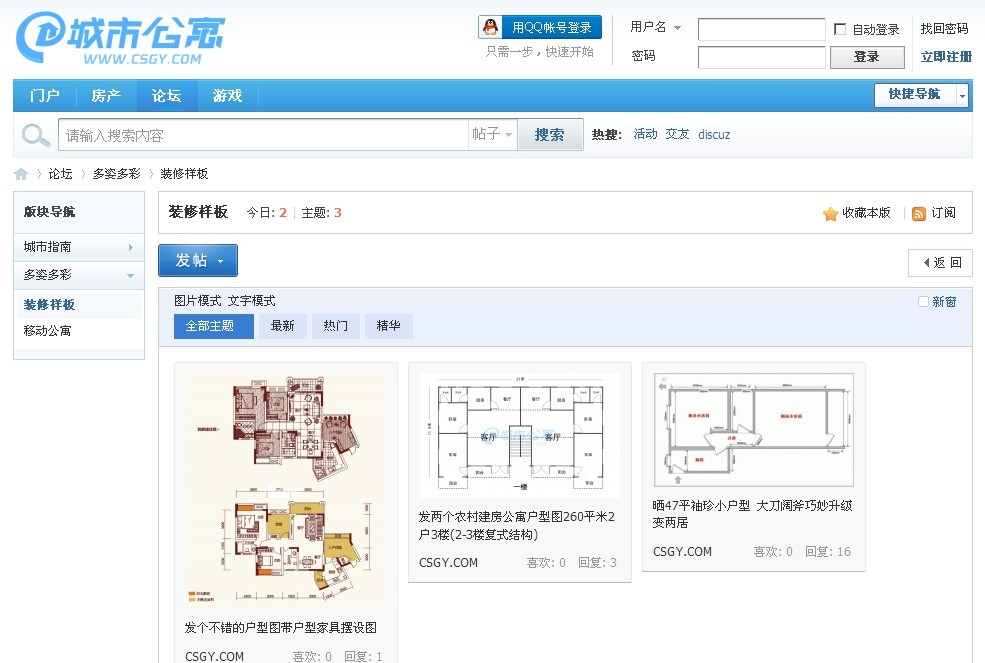Click 订阅 link
The image size is (985, 663).
pyautogui.click(x=944, y=213)
